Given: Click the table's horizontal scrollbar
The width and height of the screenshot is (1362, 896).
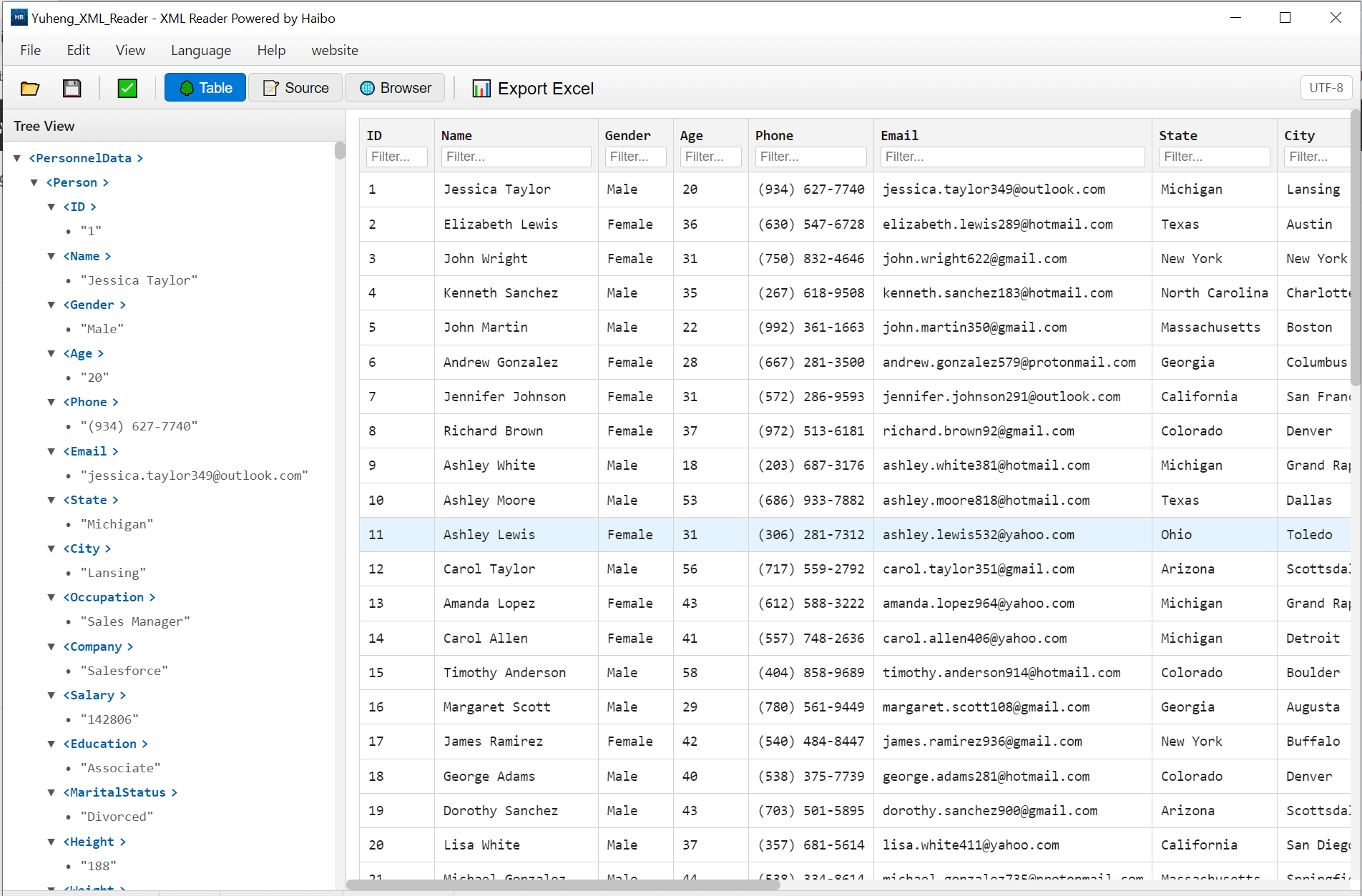Looking at the screenshot, I should 563,885.
